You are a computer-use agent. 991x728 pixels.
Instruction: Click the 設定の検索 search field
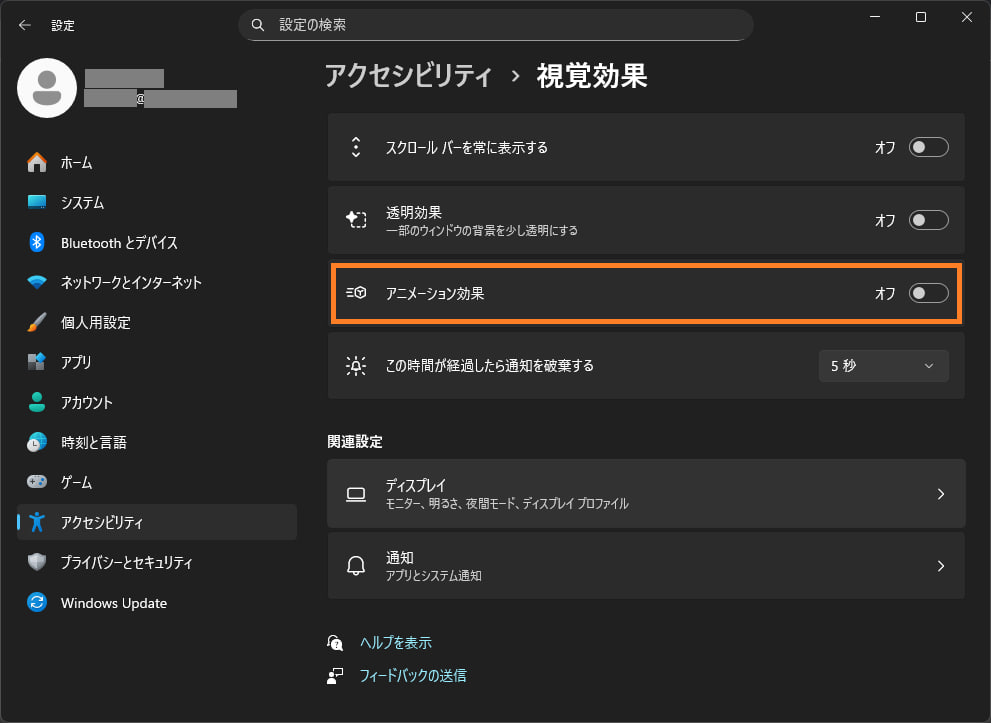point(495,24)
